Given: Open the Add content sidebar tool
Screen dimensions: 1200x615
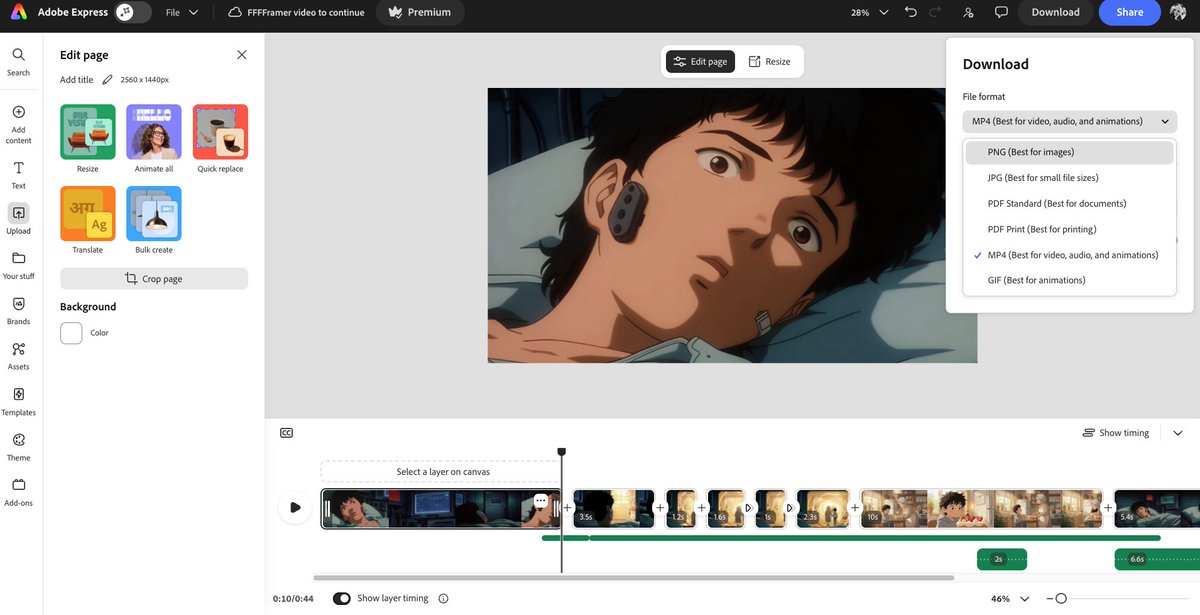Looking at the screenshot, I should pos(18,123).
